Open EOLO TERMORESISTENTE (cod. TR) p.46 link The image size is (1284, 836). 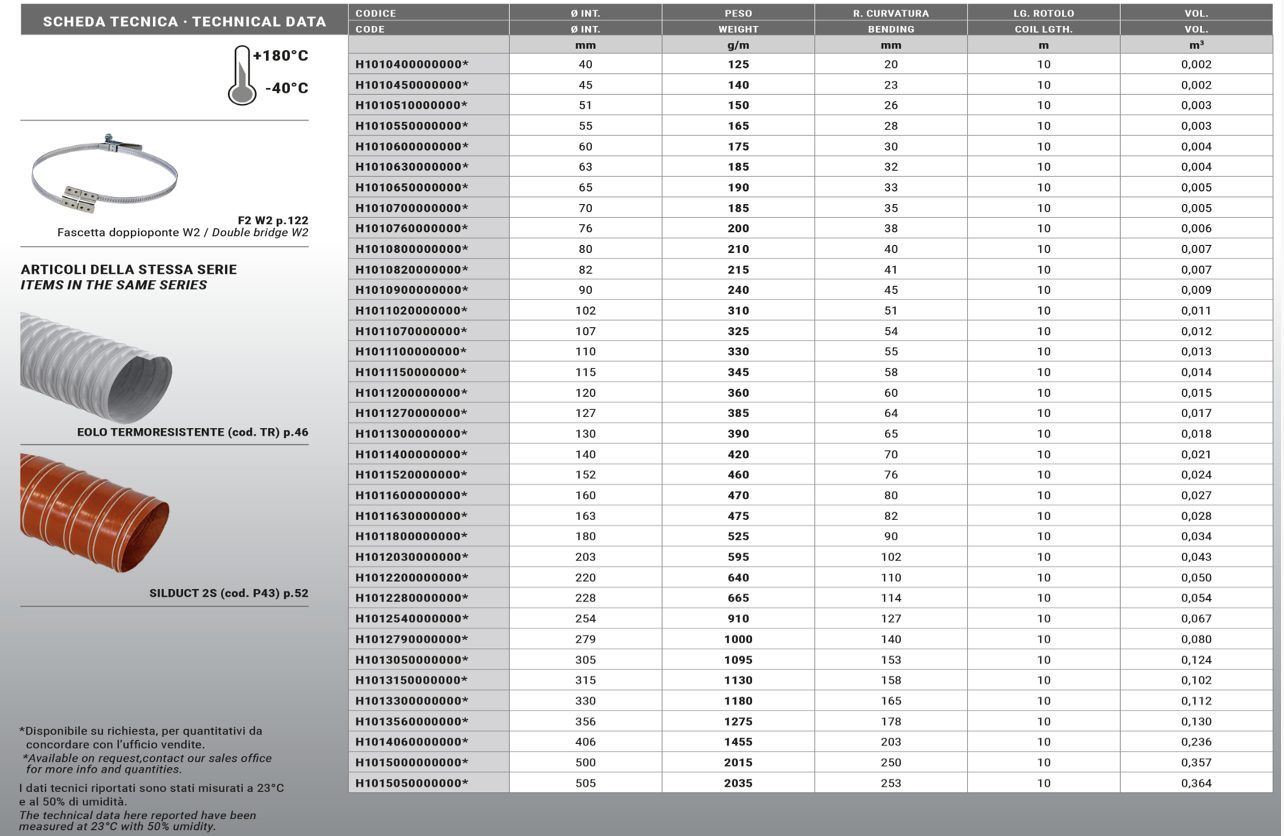point(192,433)
